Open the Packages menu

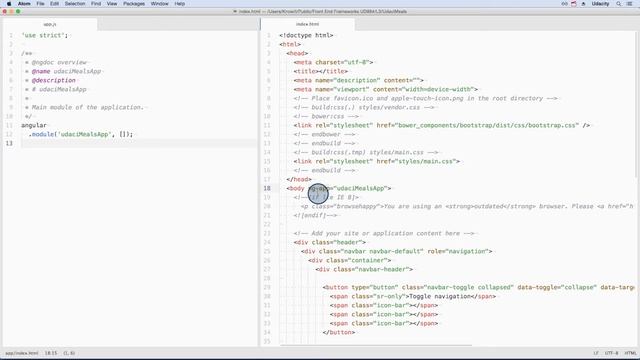134,4
